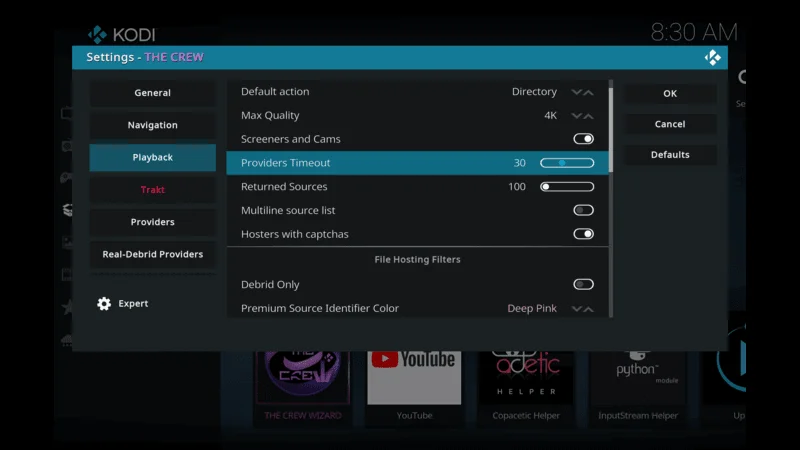Turn on Debrid Only switch

[583, 285]
